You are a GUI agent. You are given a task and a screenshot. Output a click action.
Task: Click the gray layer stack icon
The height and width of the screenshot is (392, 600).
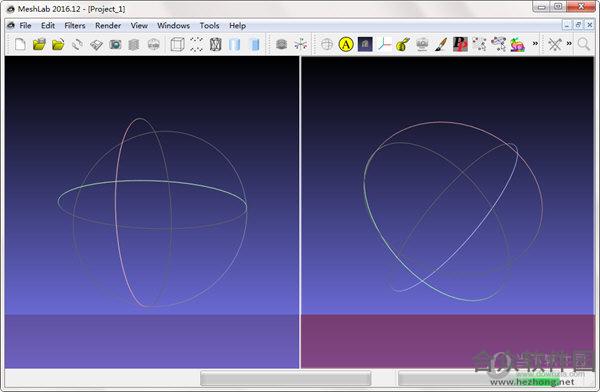282,44
